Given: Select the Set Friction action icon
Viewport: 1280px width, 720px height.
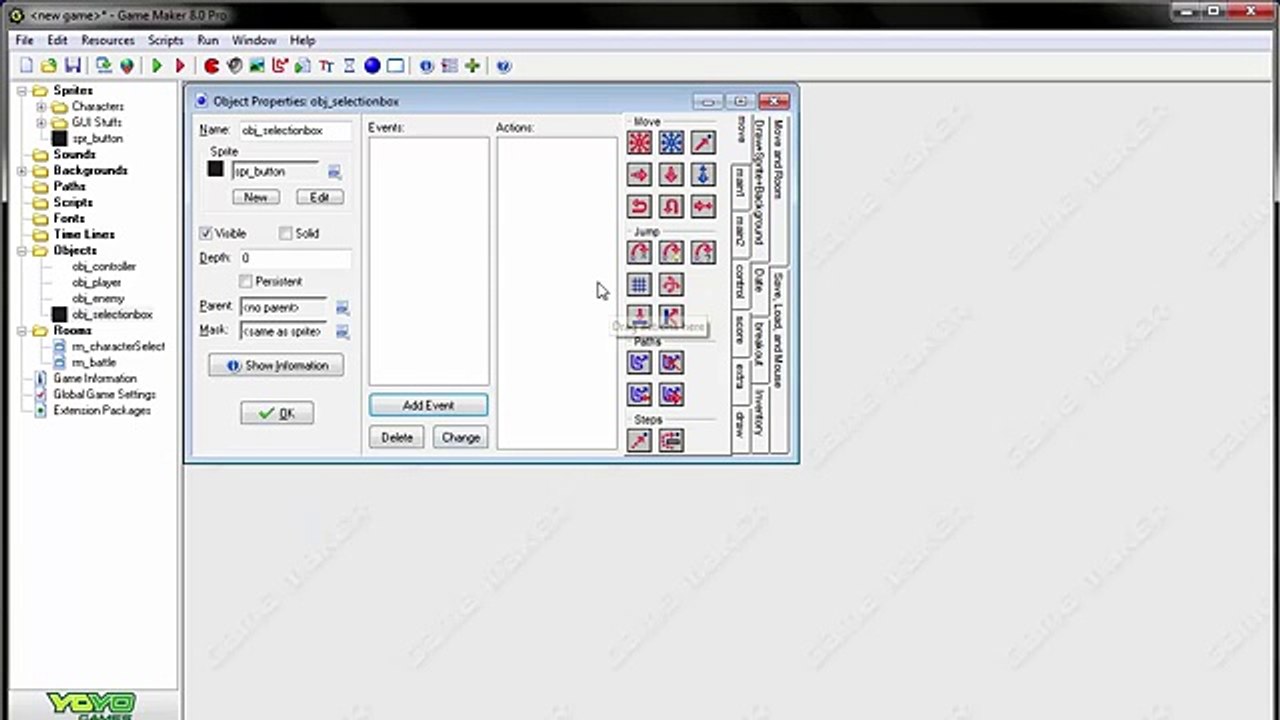Looking at the screenshot, I should [703, 207].
